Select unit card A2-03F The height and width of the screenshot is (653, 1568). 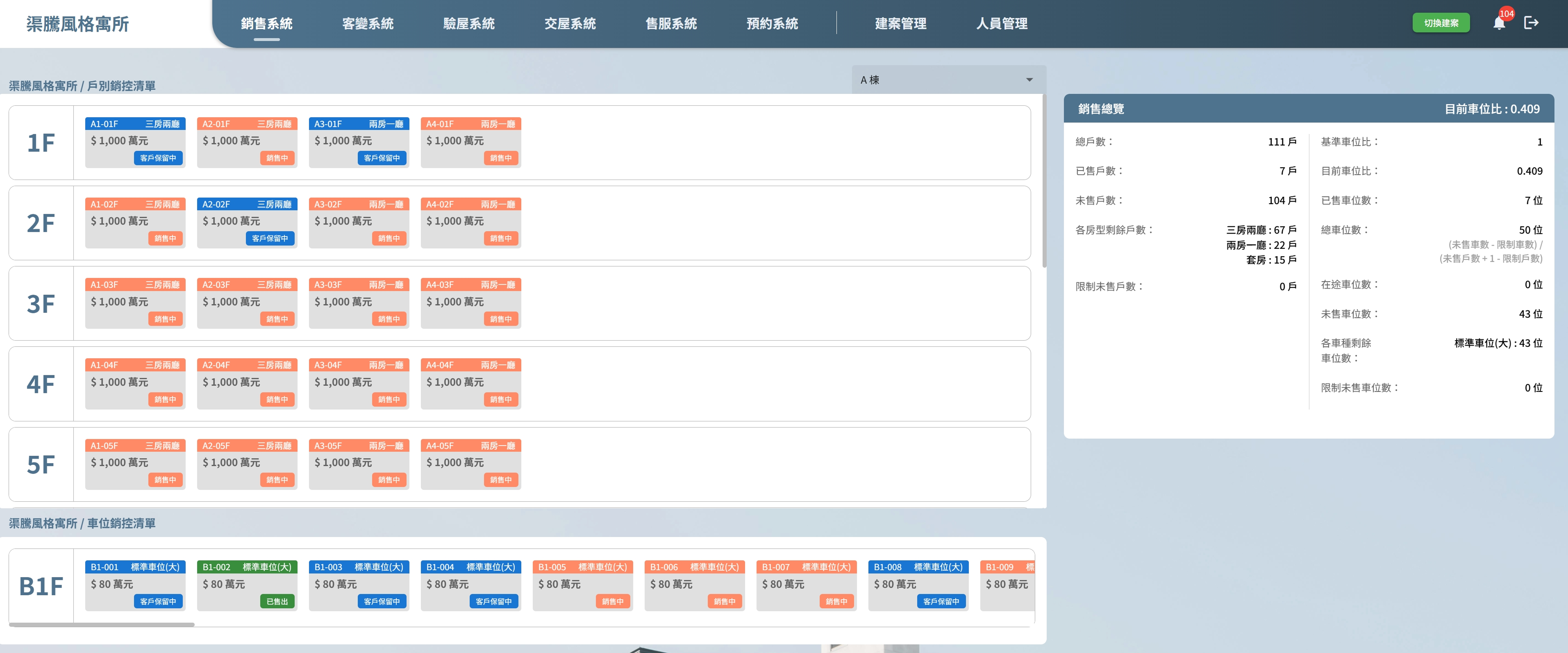coord(247,303)
